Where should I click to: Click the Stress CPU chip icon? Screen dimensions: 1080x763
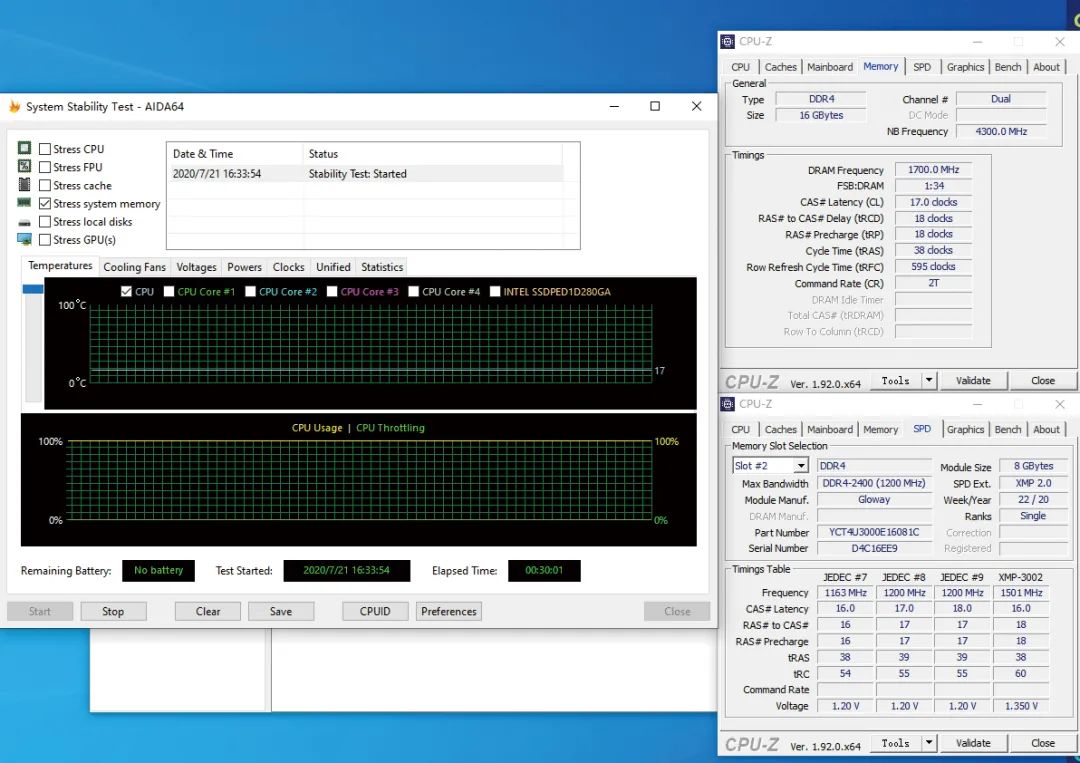point(24,149)
